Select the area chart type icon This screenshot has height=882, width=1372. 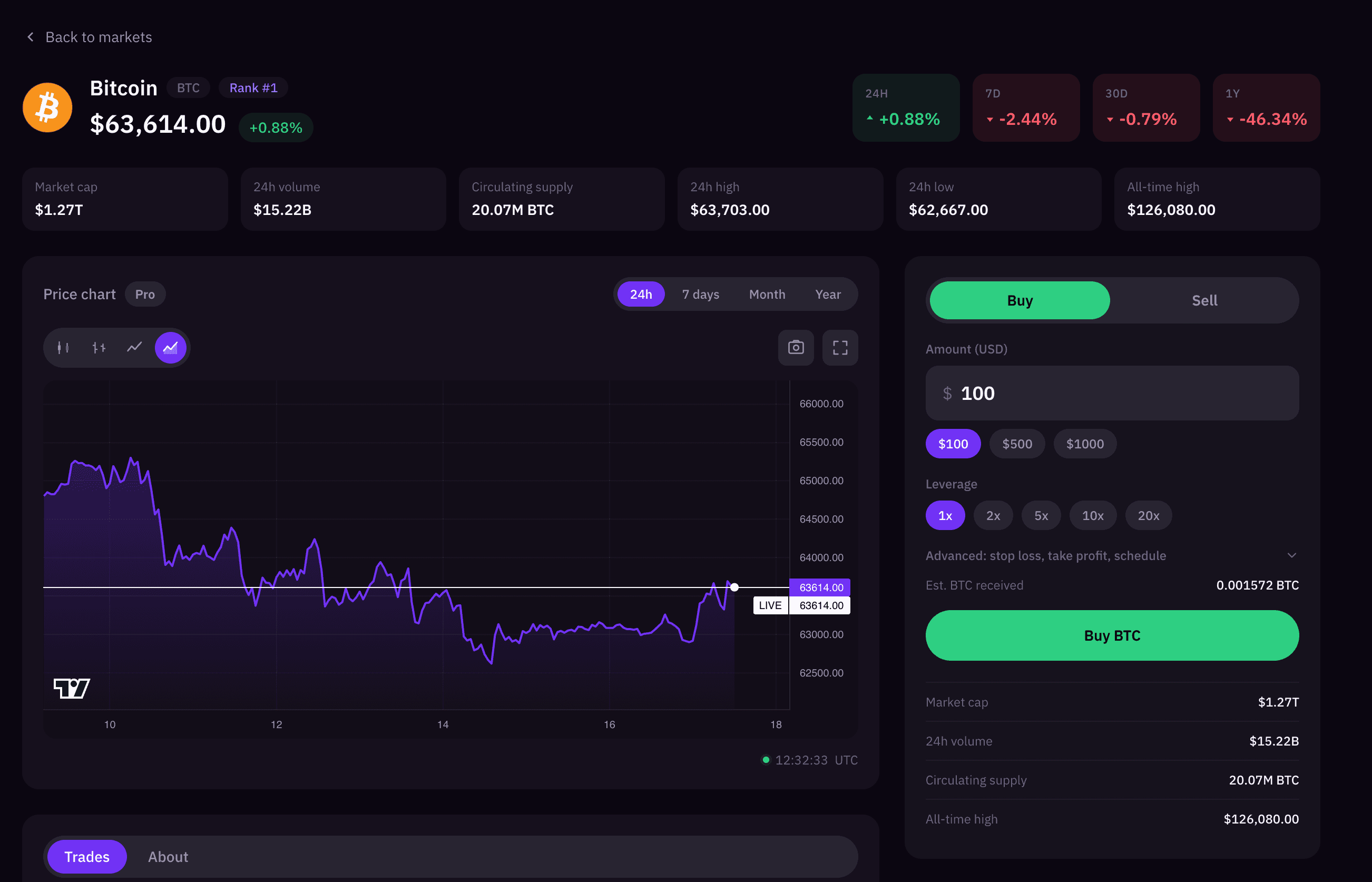pos(171,348)
